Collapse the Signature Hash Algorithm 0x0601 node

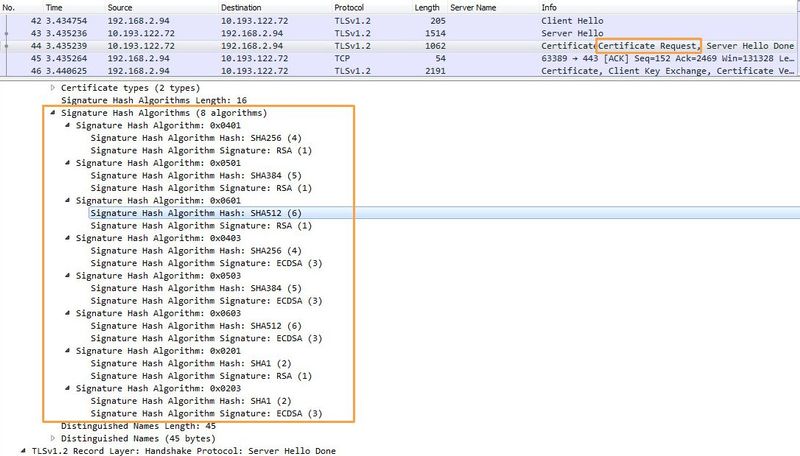tap(67, 200)
